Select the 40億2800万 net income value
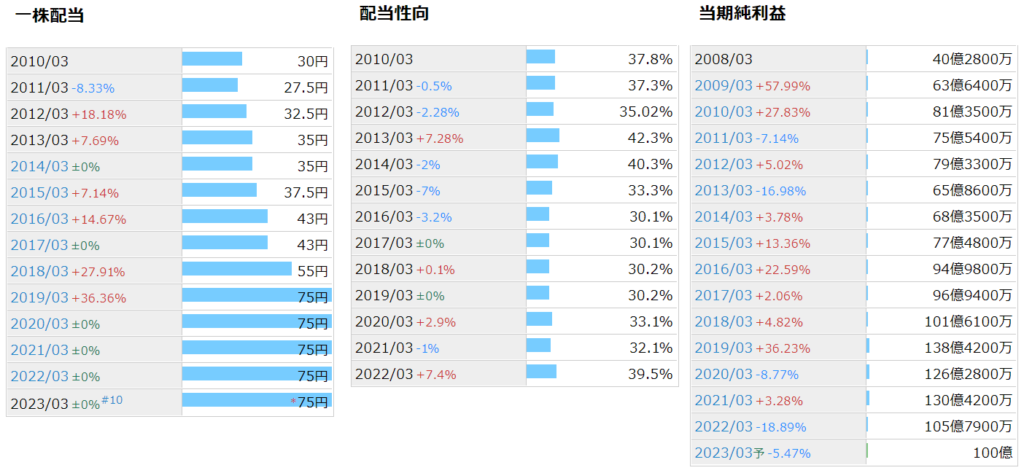The image size is (1024, 473). 972,59
